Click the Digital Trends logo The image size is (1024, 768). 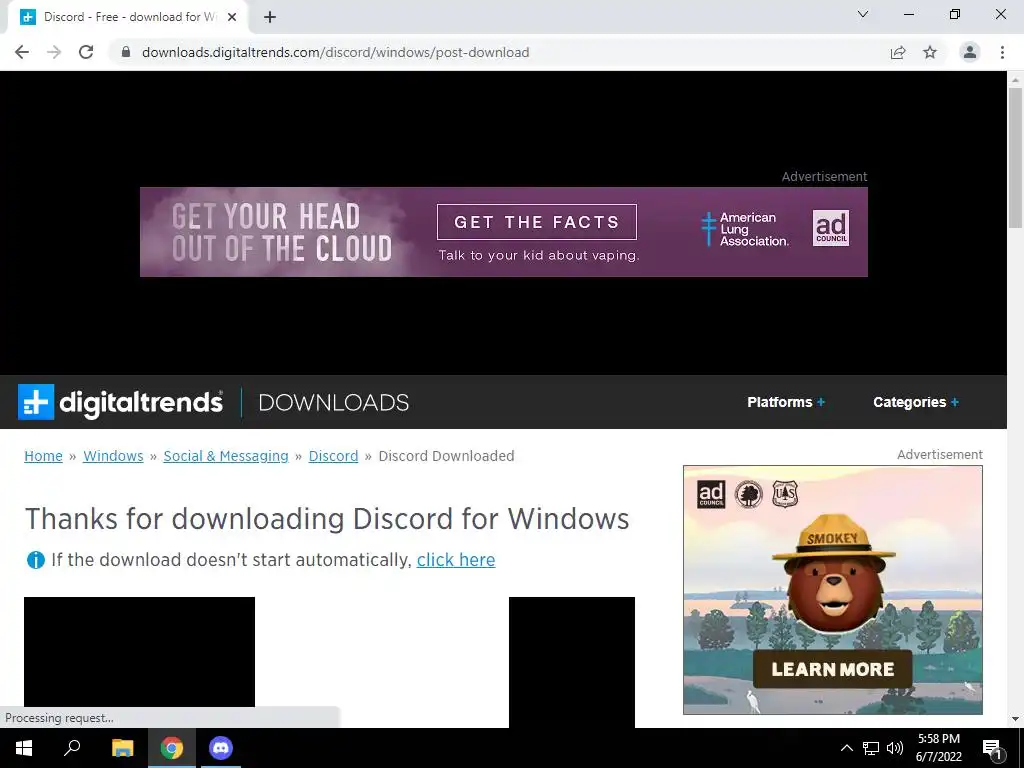[x=120, y=402]
